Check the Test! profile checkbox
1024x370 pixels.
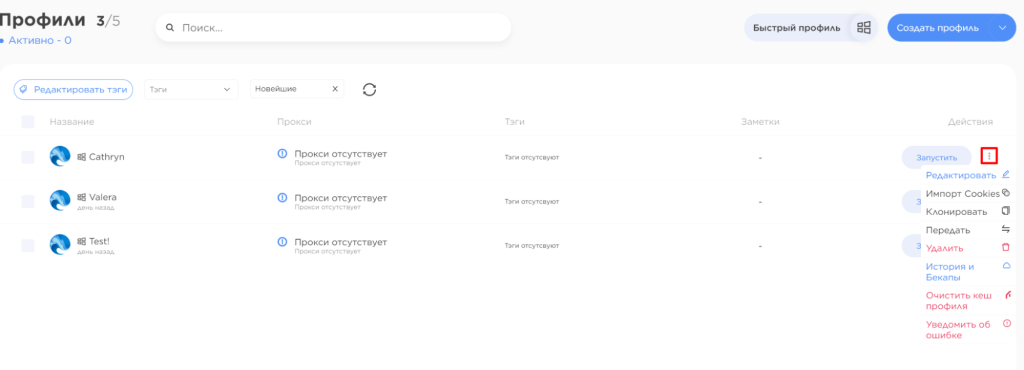coord(27,245)
